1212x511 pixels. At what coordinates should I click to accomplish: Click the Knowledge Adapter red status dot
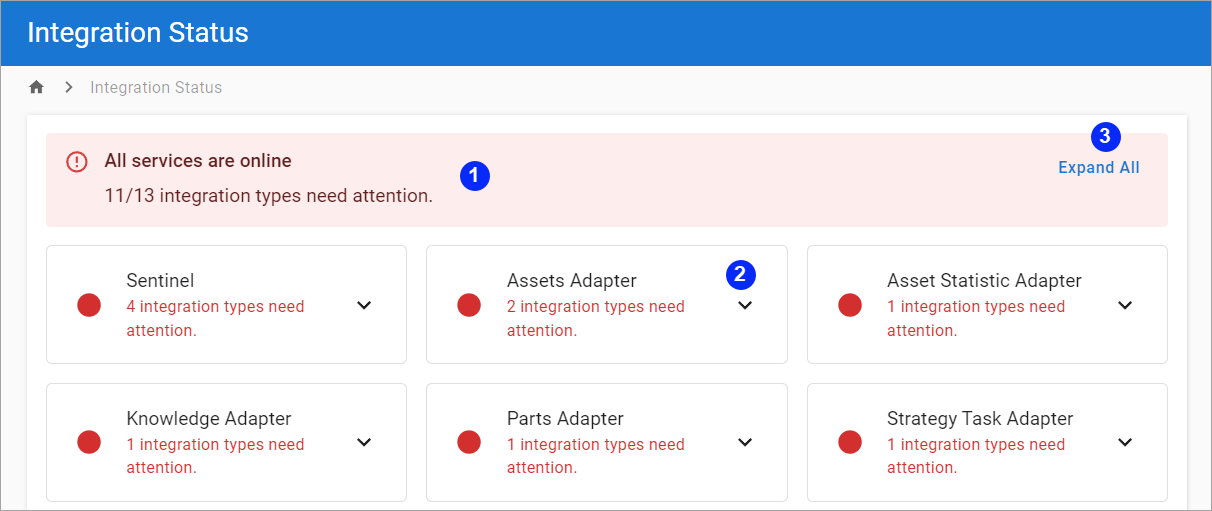click(x=89, y=442)
